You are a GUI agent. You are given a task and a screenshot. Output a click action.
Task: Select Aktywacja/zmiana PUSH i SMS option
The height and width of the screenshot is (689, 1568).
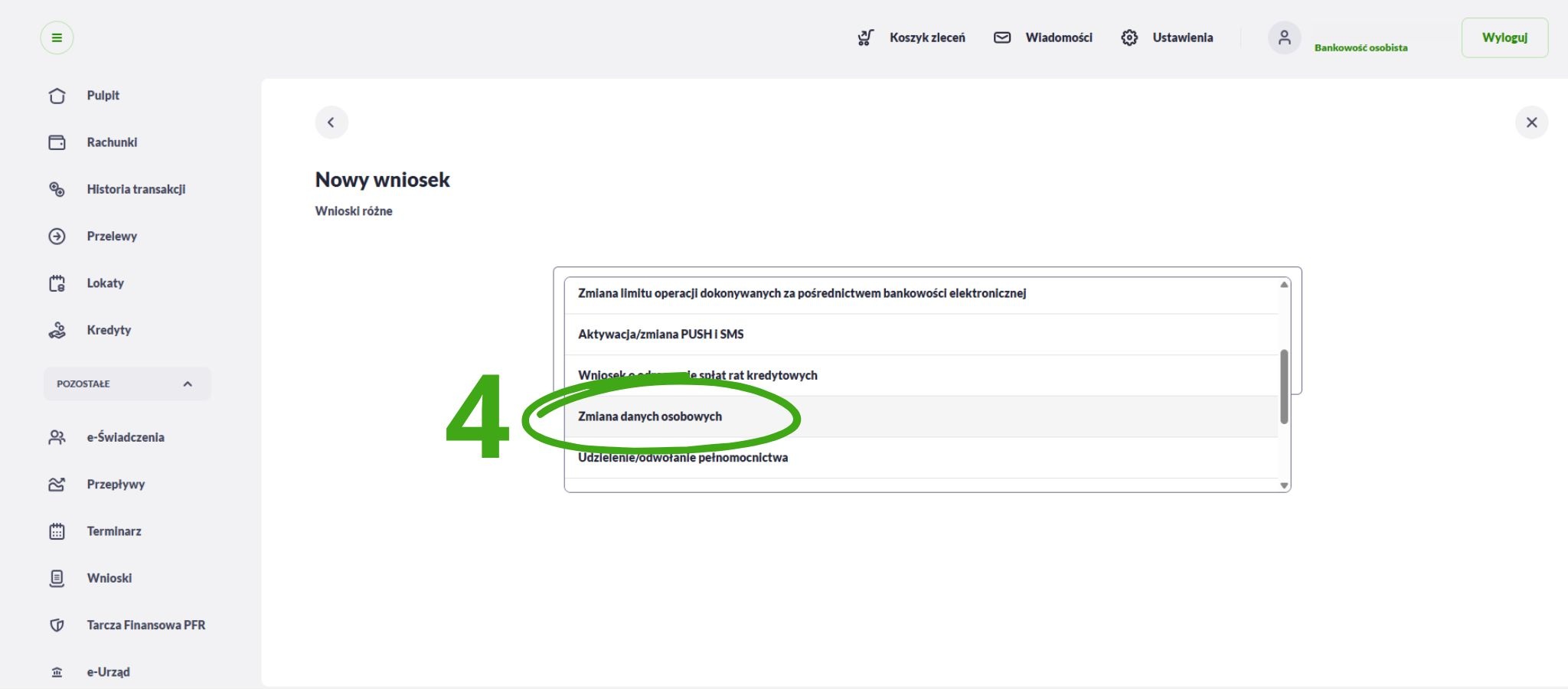pyautogui.click(x=921, y=335)
